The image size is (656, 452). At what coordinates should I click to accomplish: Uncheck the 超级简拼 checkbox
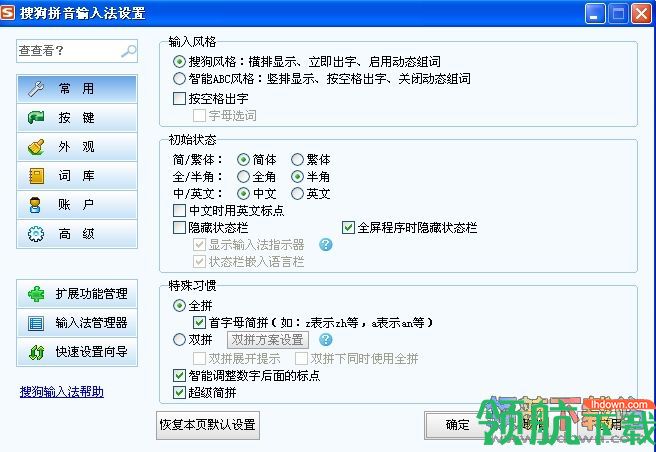(179, 393)
